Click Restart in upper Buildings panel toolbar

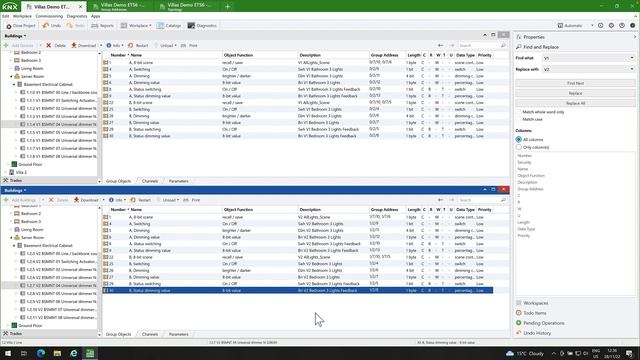pyautogui.click(x=138, y=45)
